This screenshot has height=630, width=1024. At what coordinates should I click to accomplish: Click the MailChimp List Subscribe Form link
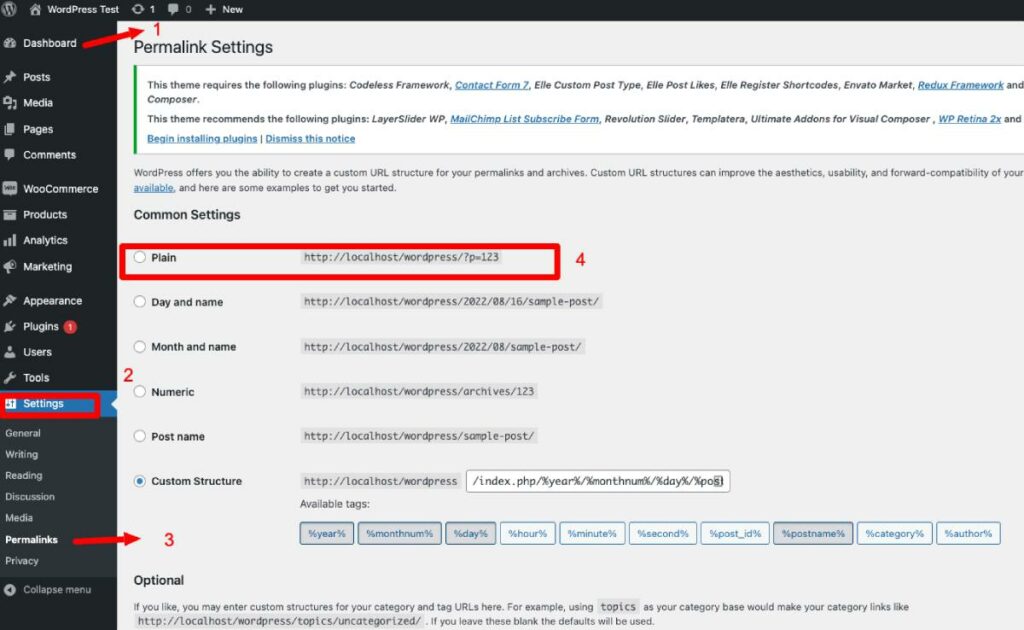[524, 119]
